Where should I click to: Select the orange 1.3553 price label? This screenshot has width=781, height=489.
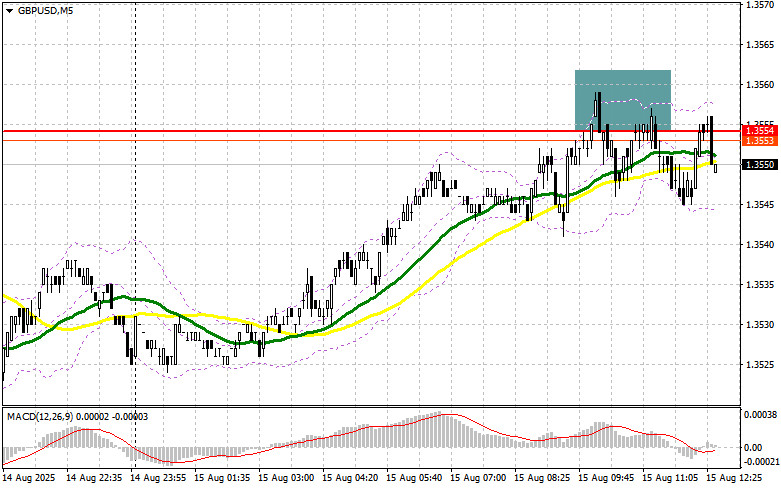[x=760, y=141]
